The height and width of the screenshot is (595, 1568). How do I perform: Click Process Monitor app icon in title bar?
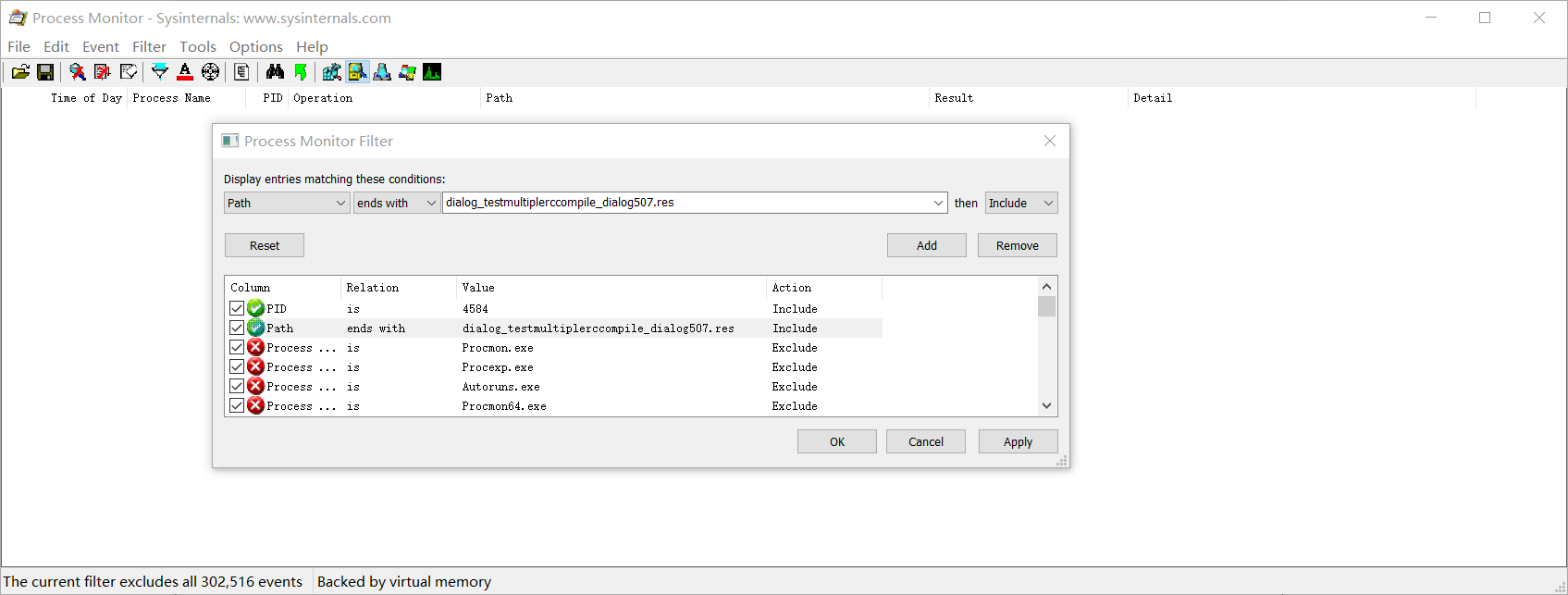18,18
